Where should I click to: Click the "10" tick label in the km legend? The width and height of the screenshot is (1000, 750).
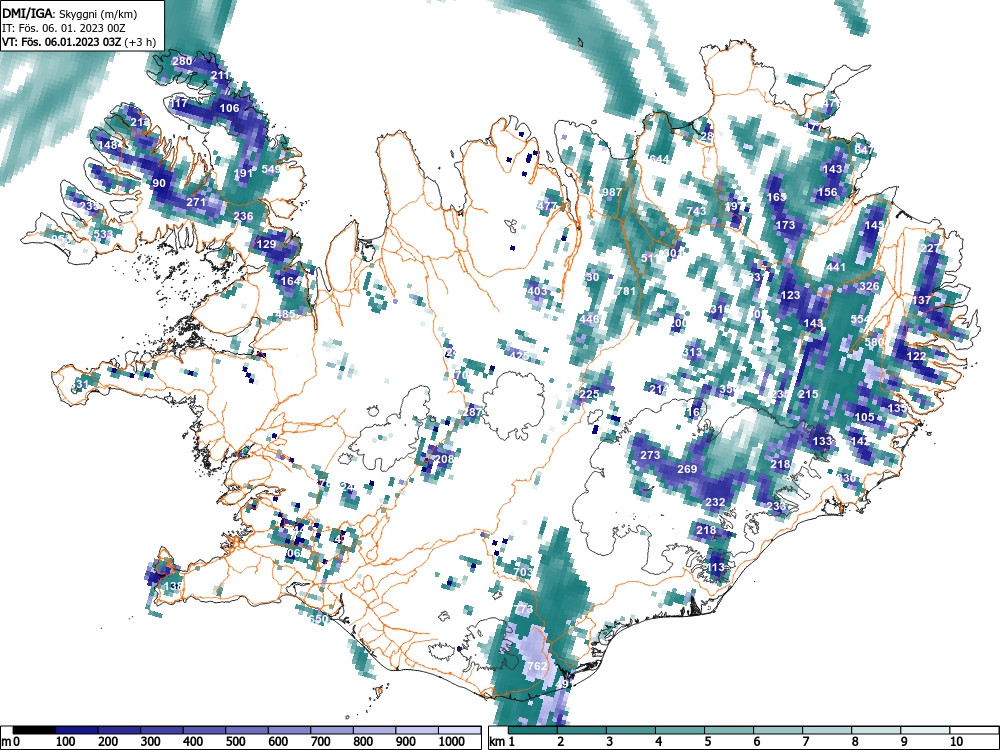click(956, 742)
